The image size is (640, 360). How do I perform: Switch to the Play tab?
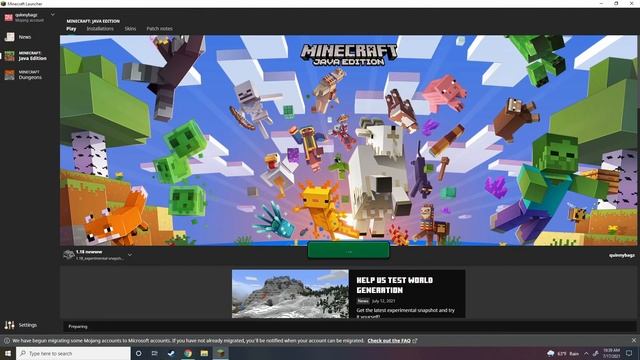pyautogui.click(x=71, y=29)
